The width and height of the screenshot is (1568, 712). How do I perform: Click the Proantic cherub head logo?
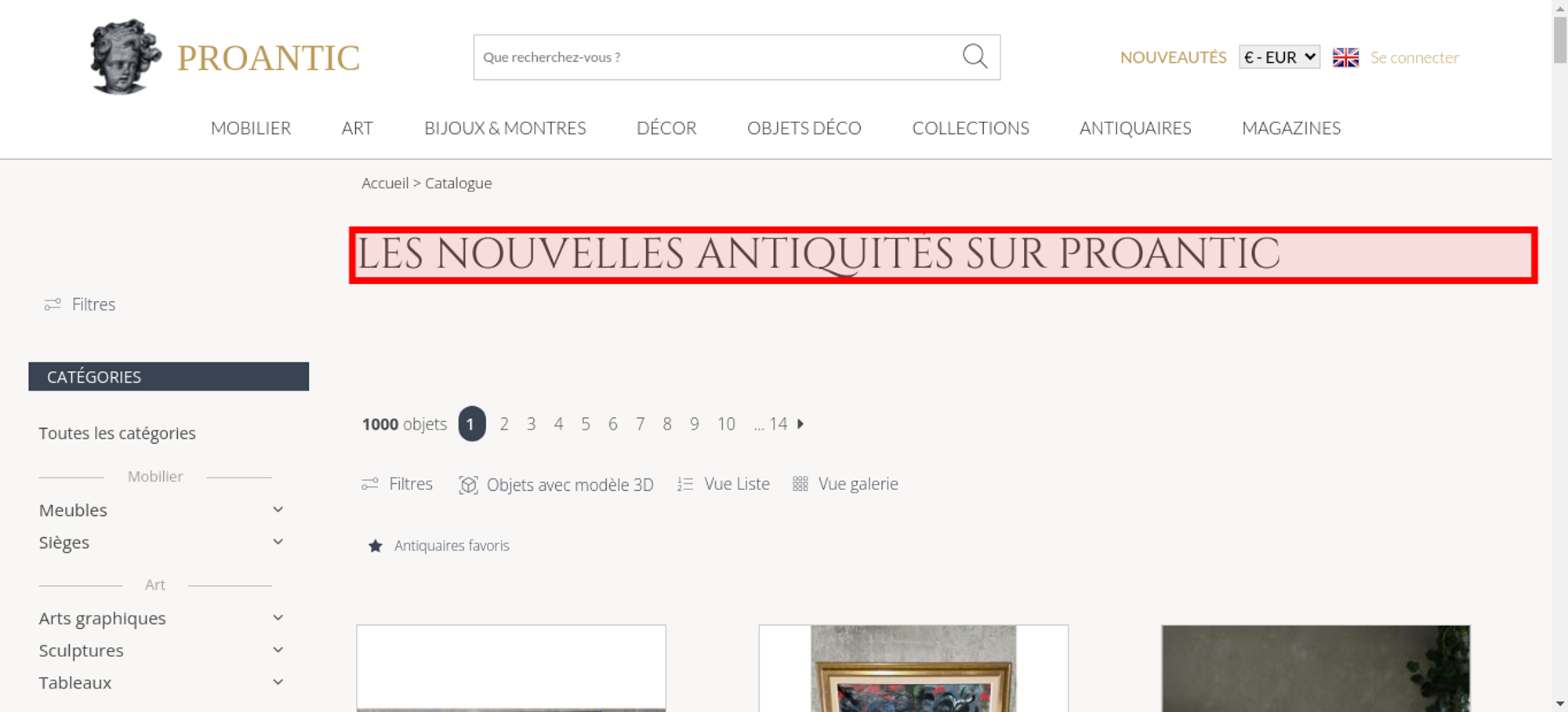(x=125, y=56)
